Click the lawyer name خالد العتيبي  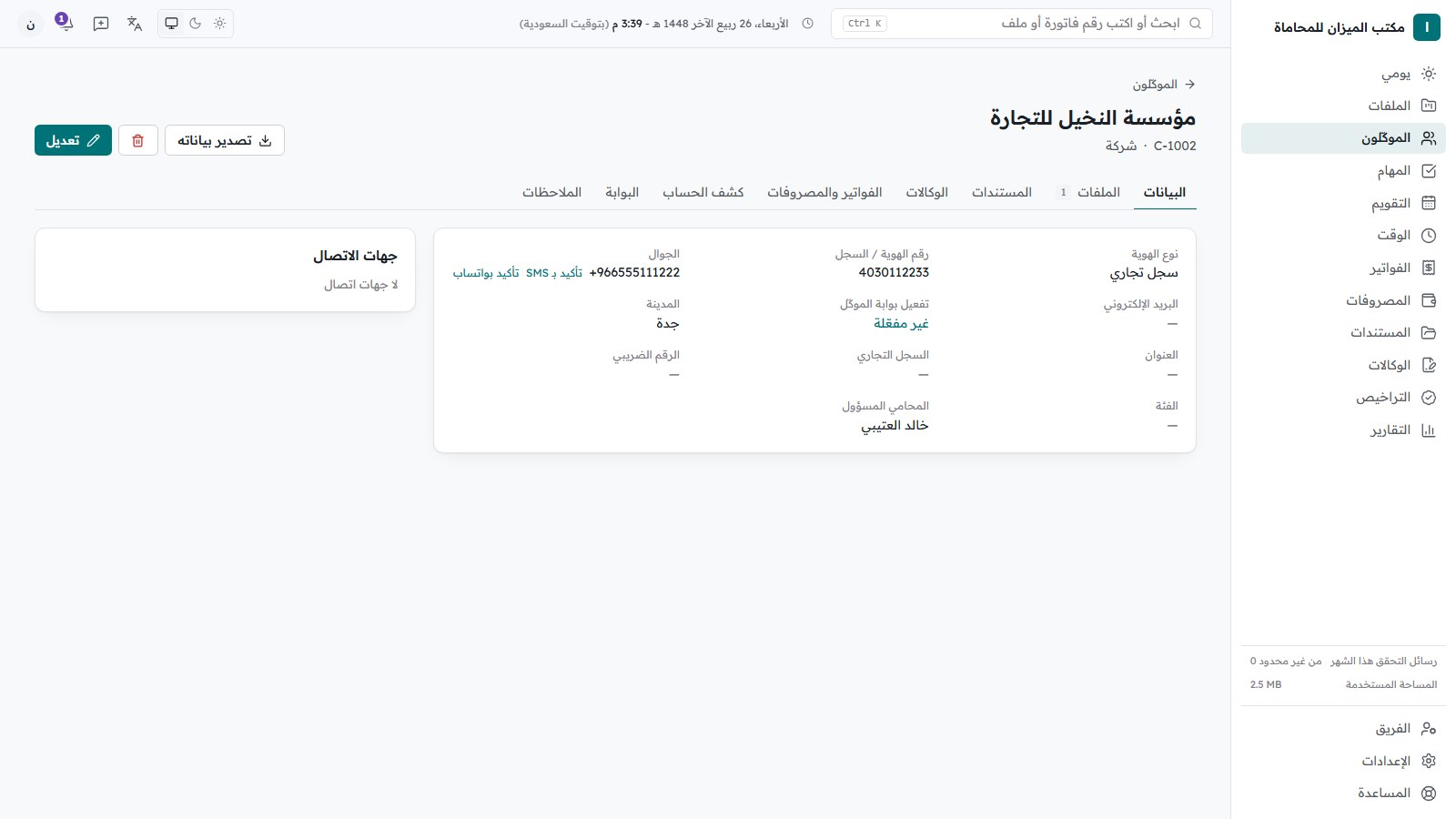pos(895,425)
